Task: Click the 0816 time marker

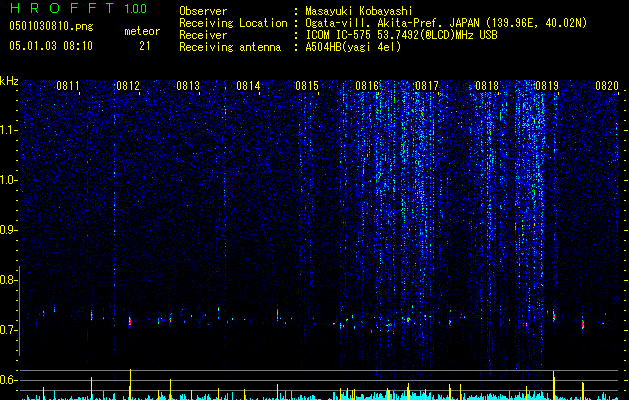Action: tap(367, 86)
